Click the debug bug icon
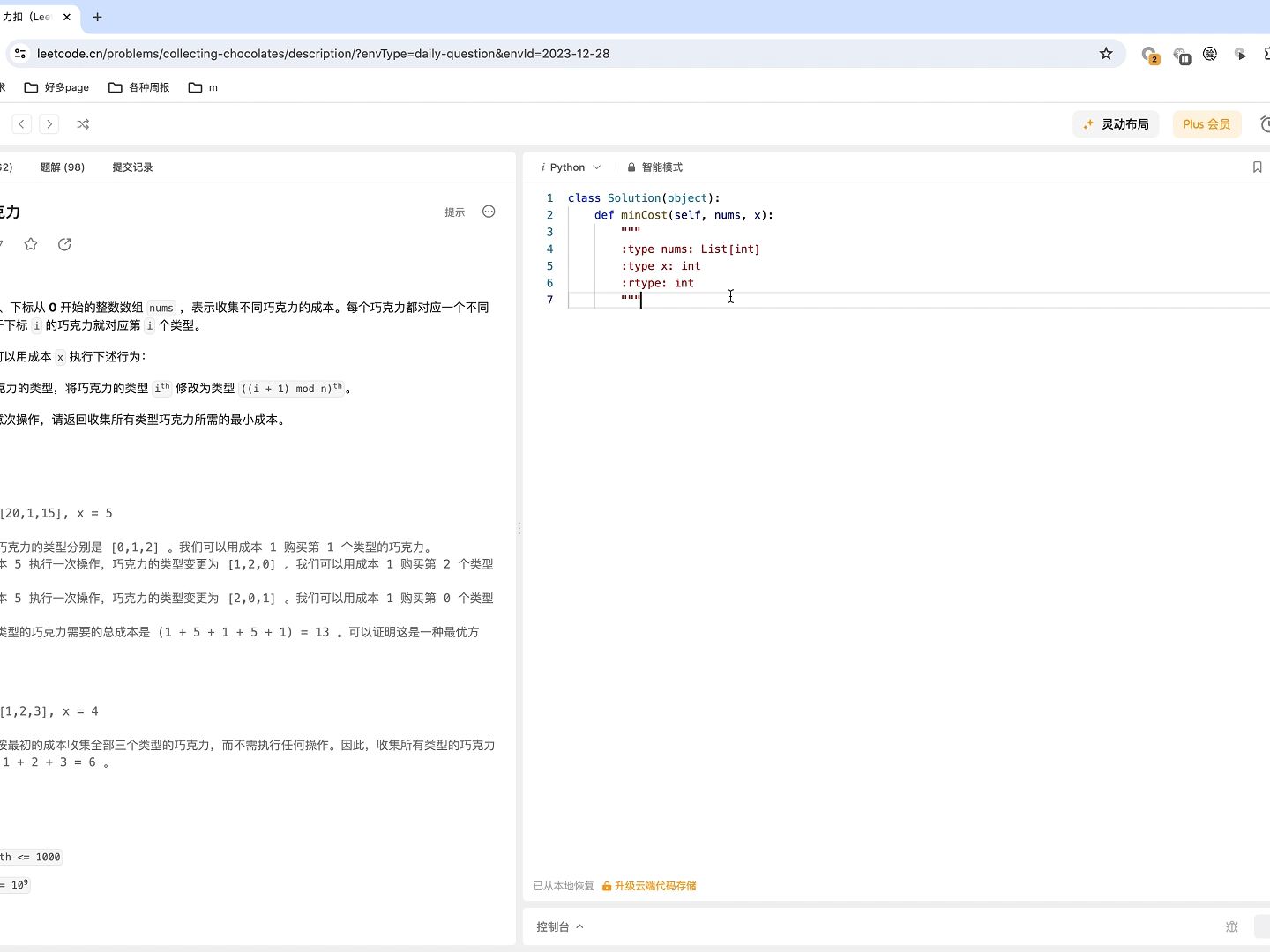The image size is (1270, 952). [x=1232, y=926]
